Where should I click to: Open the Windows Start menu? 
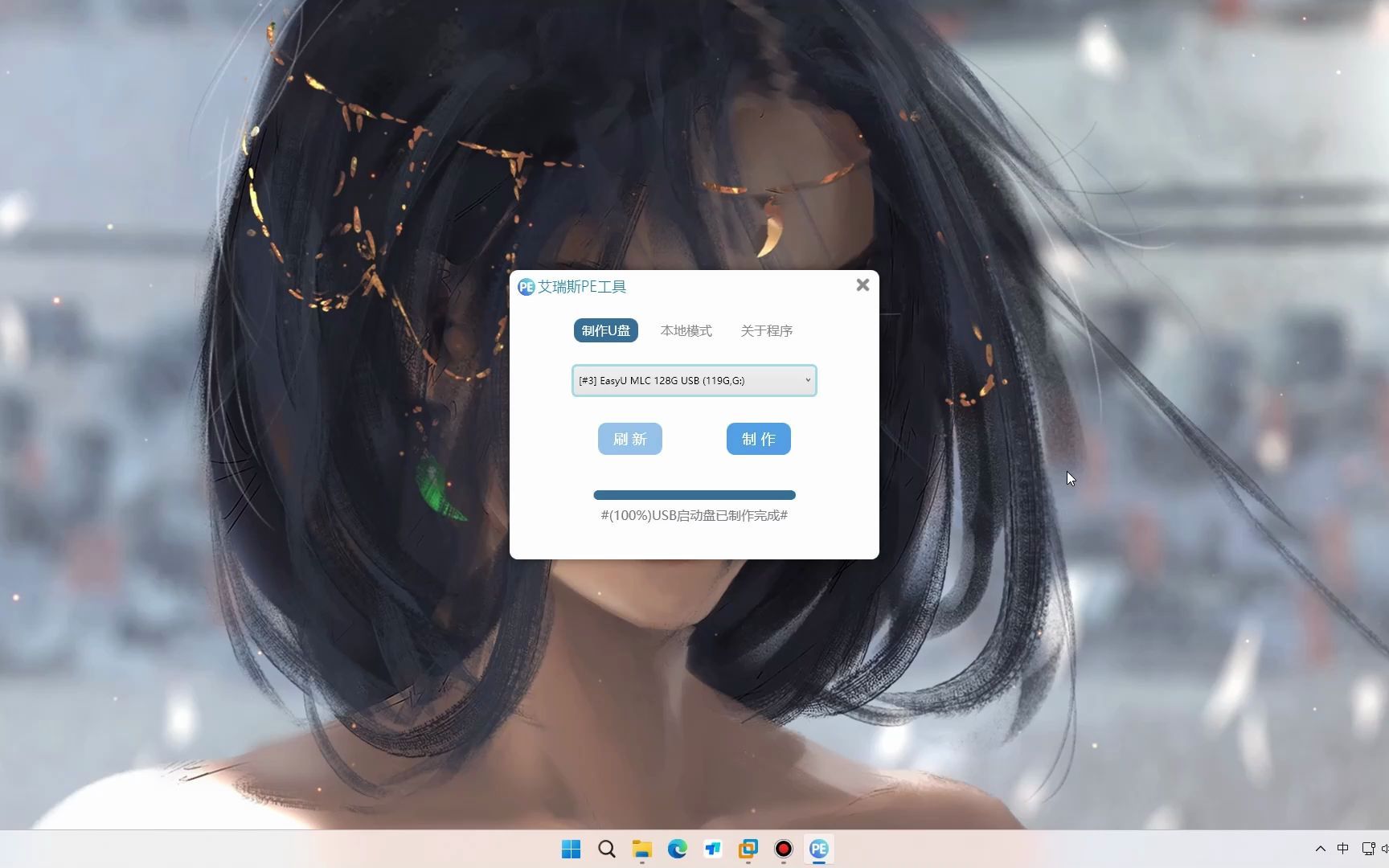point(571,849)
